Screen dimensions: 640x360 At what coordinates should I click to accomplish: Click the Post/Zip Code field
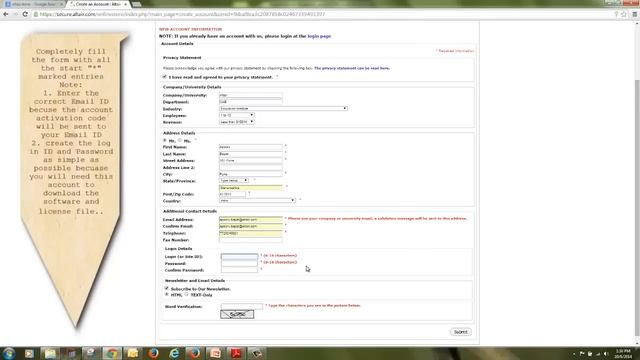[x=233, y=194]
